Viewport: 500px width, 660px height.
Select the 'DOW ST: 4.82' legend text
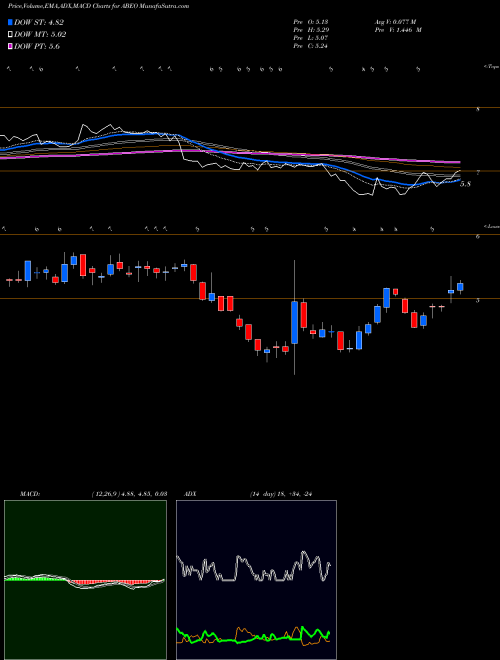(x=39, y=23)
